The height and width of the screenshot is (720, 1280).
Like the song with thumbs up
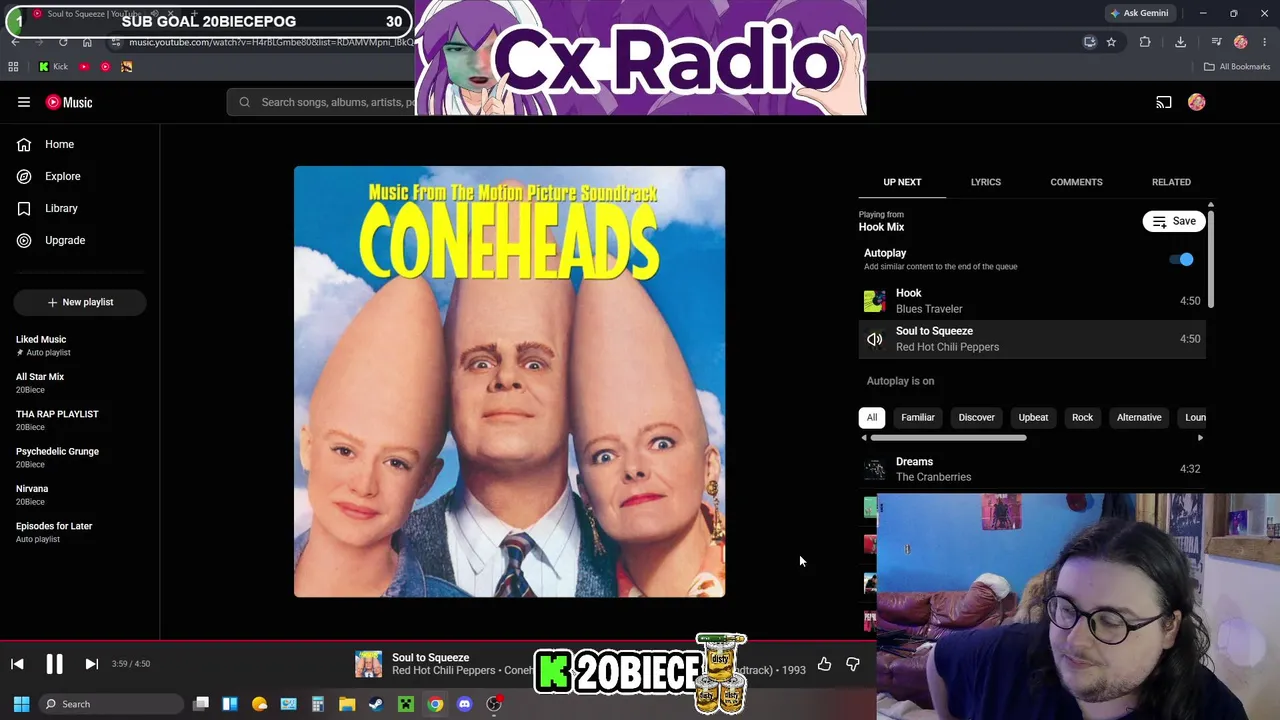(x=824, y=664)
